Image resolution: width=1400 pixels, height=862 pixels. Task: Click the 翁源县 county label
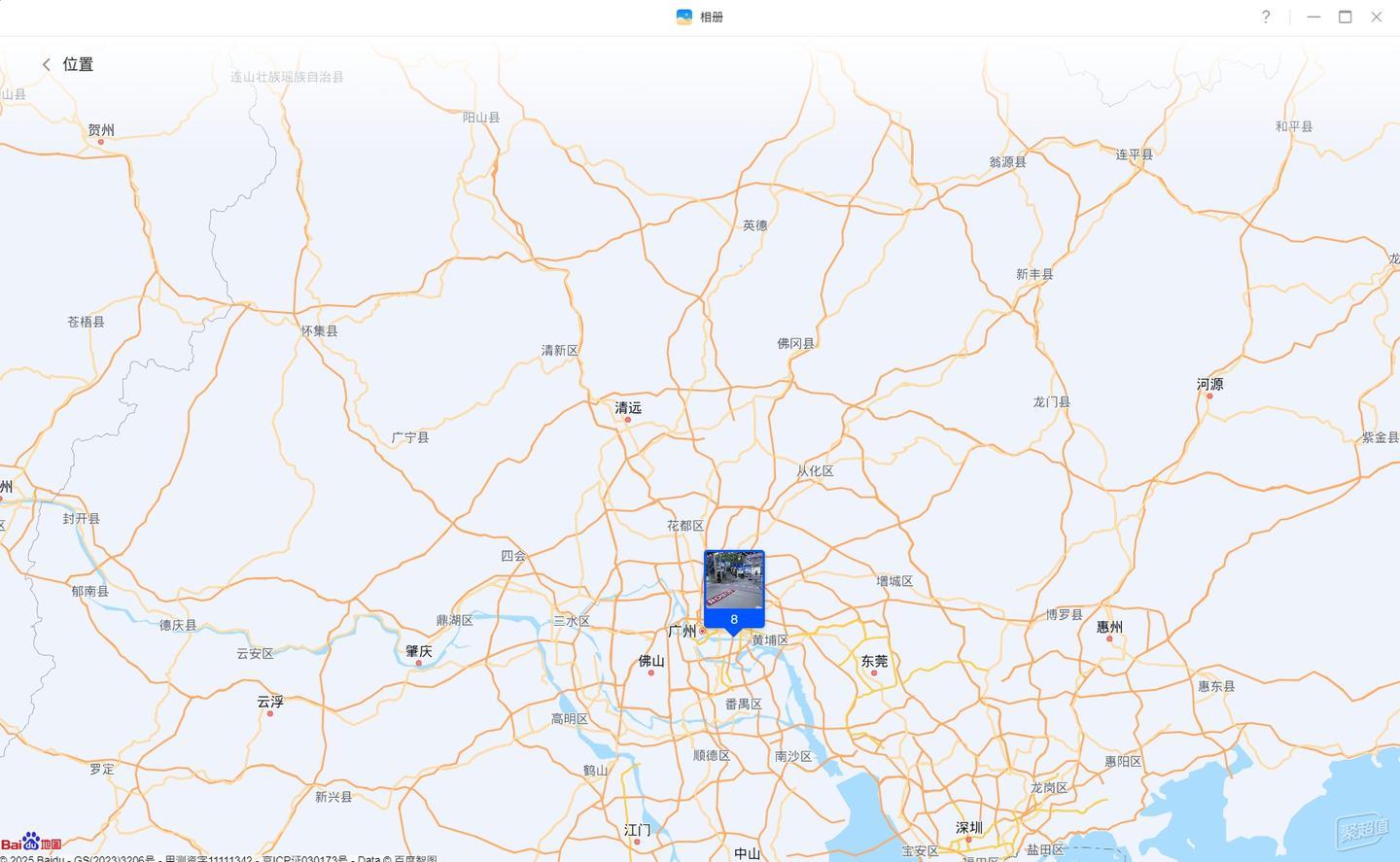(x=1008, y=162)
